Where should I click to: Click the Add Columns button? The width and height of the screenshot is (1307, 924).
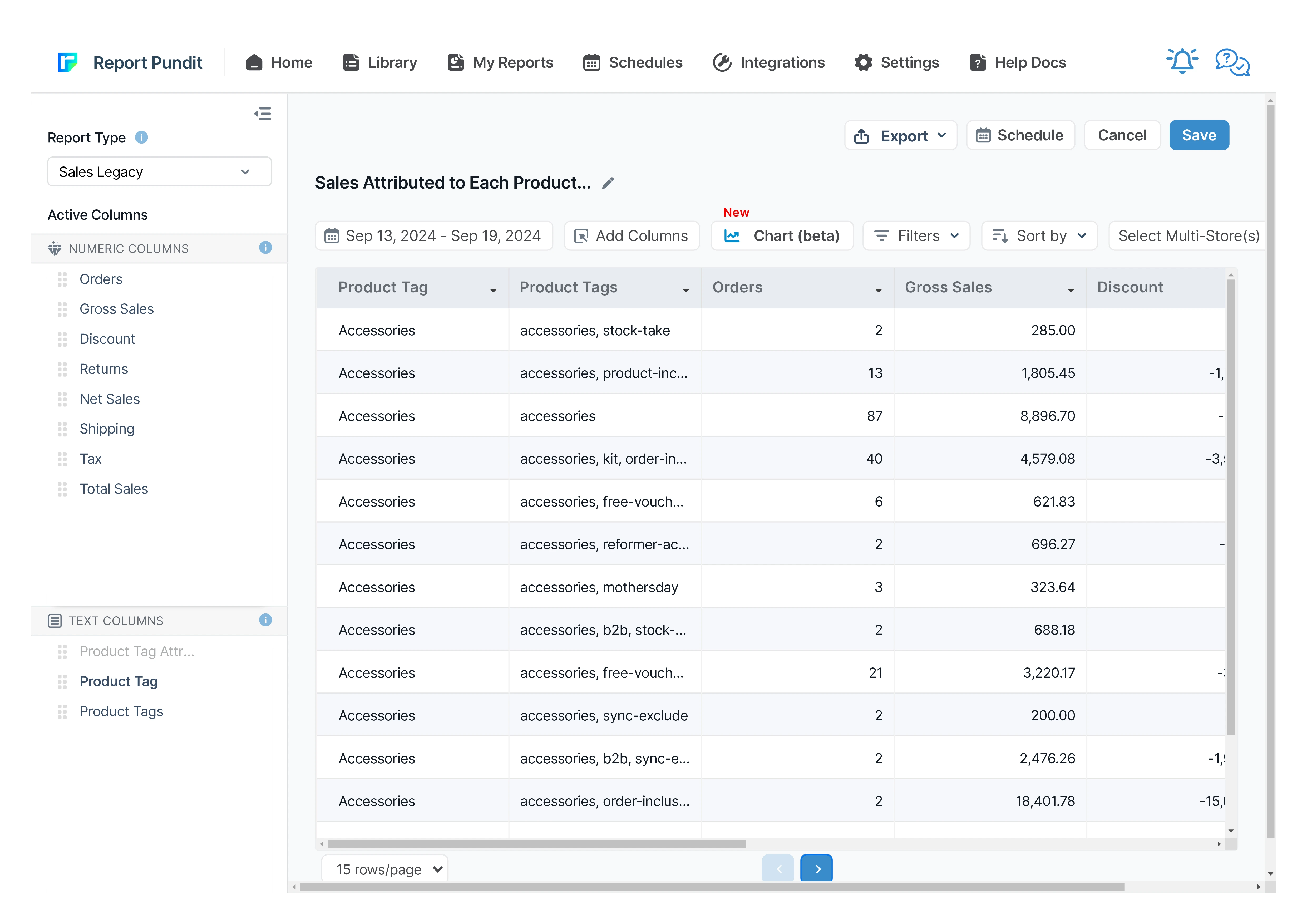[x=632, y=236]
